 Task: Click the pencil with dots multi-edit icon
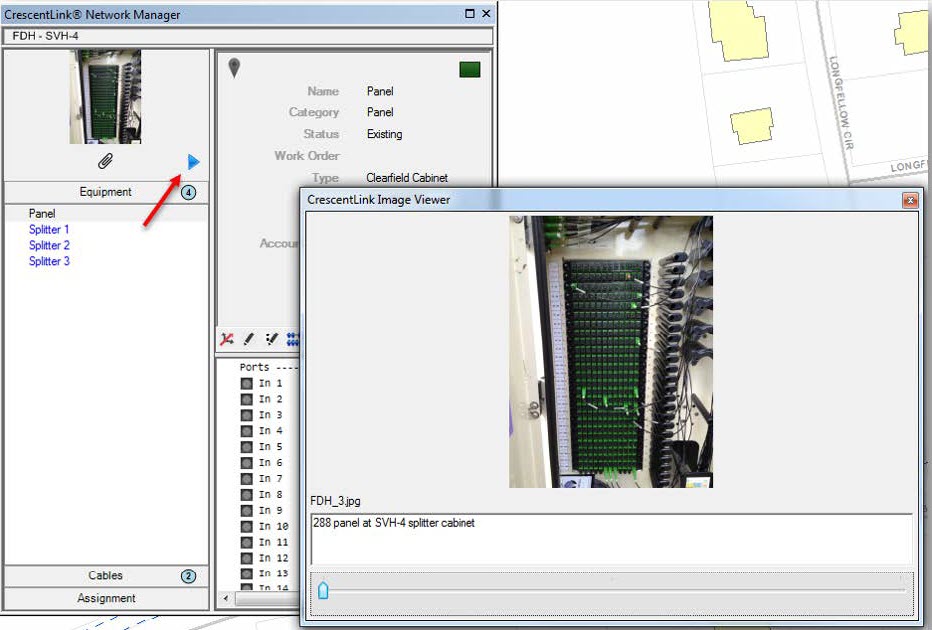271,339
